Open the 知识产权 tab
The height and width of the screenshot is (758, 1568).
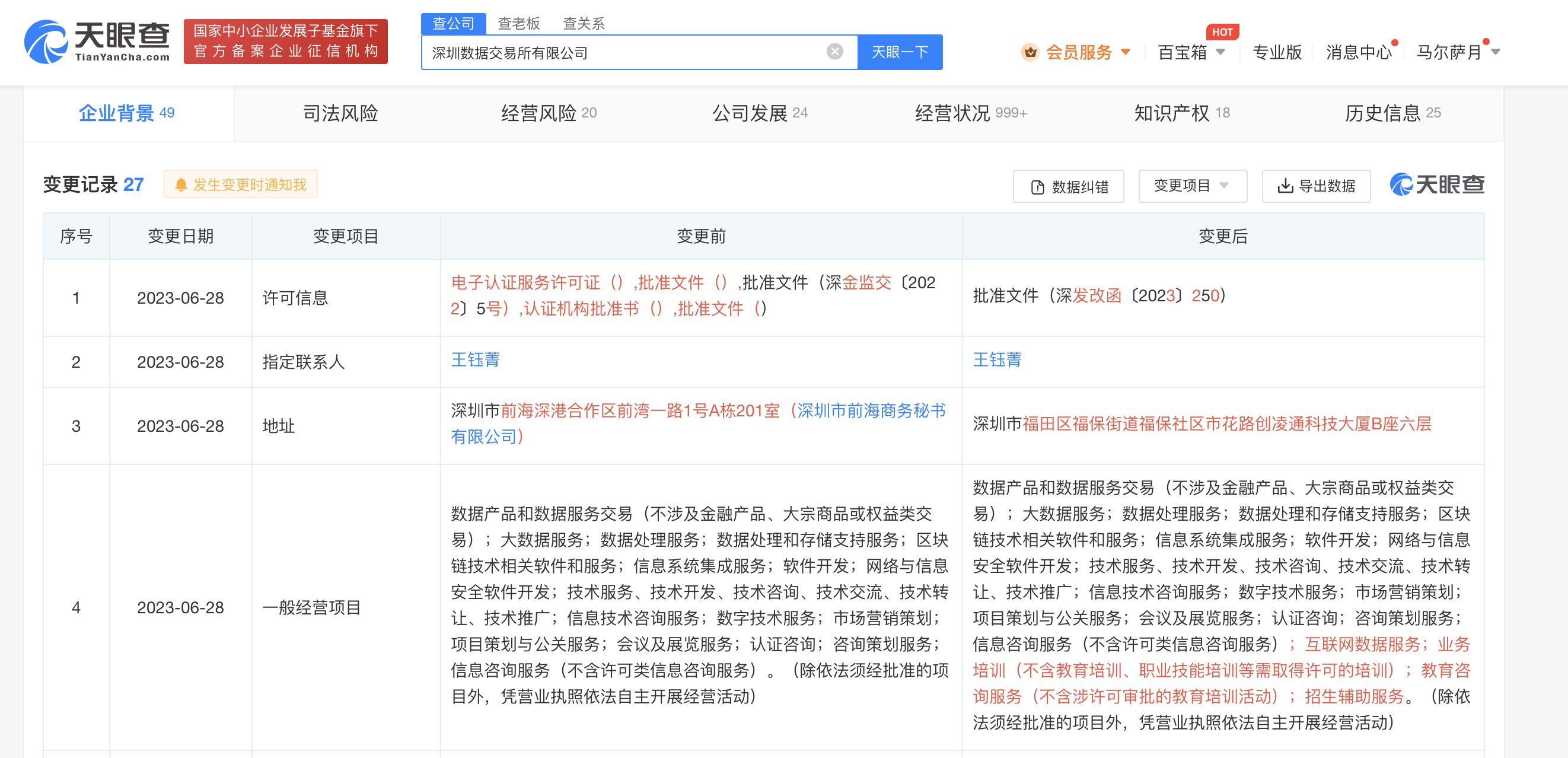(1181, 113)
